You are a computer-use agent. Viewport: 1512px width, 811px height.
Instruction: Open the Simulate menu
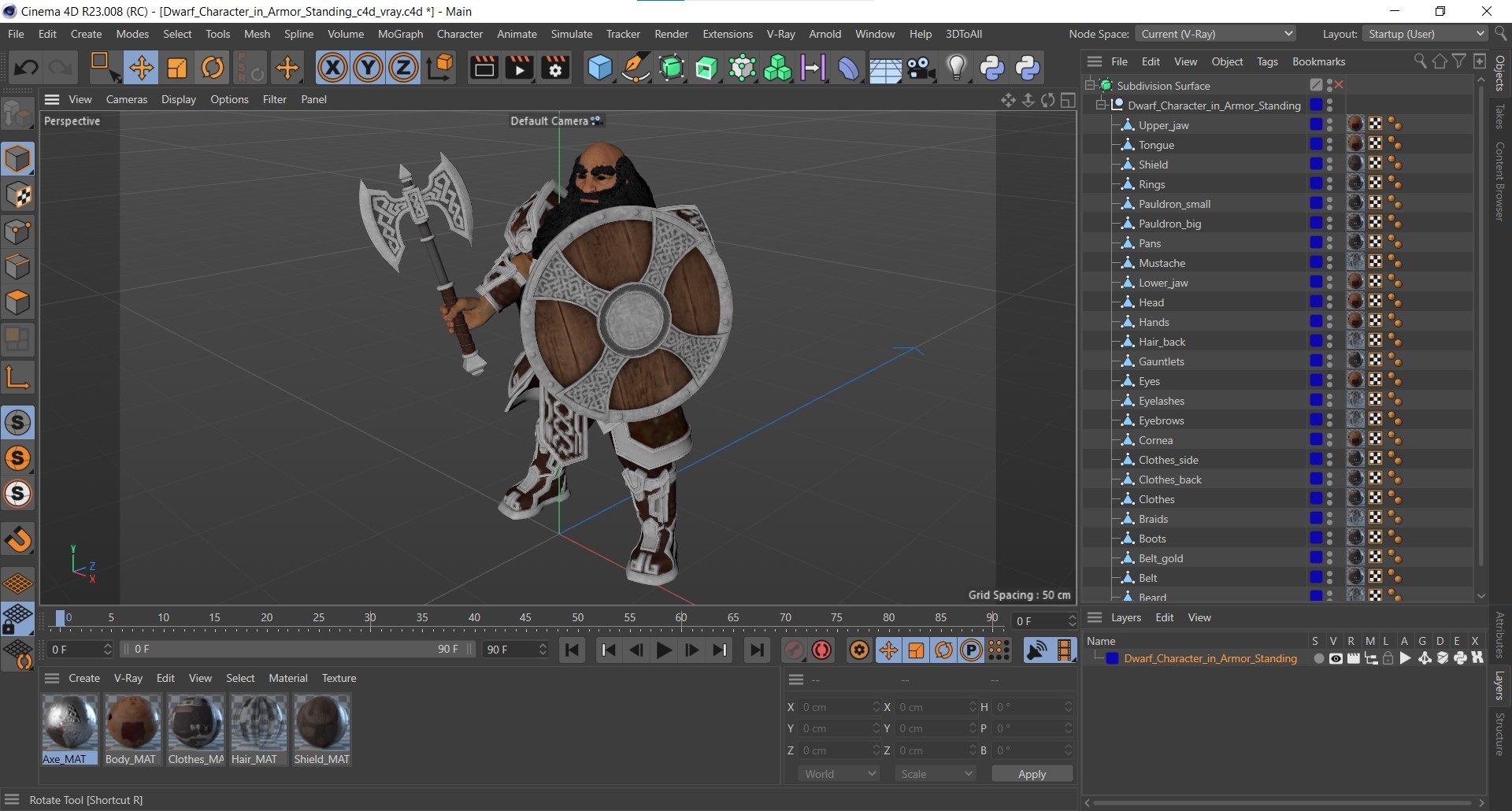click(571, 34)
